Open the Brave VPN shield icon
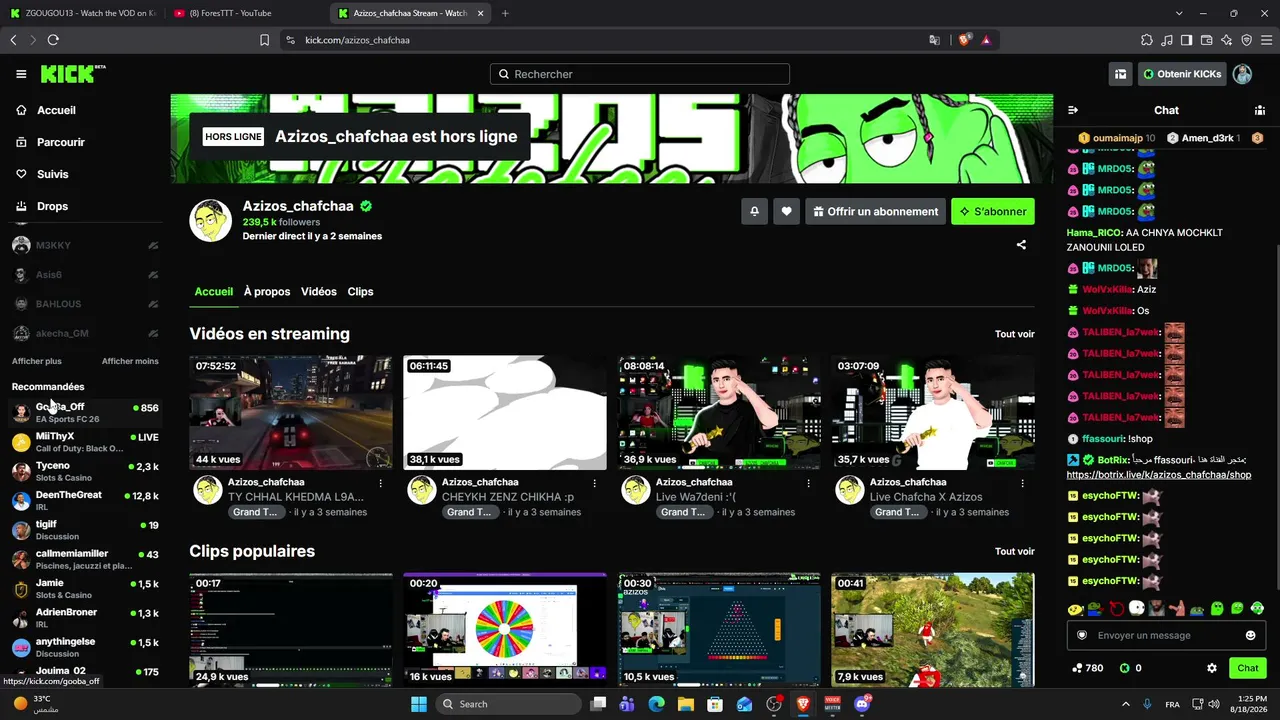The image size is (1280, 720). pyautogui.click(x=1247, y=40)
